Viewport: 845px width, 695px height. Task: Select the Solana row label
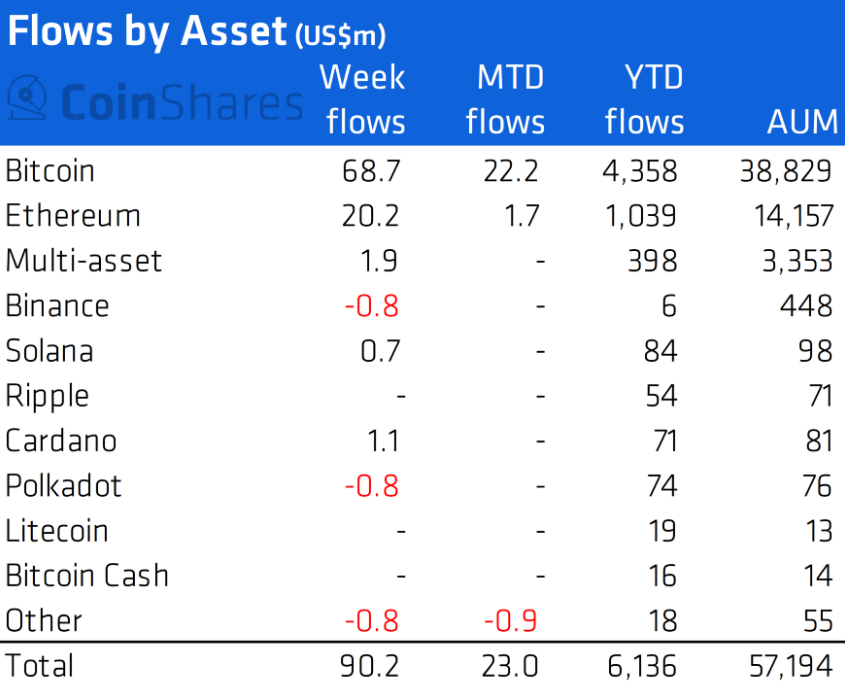click(x=50, y=351)
